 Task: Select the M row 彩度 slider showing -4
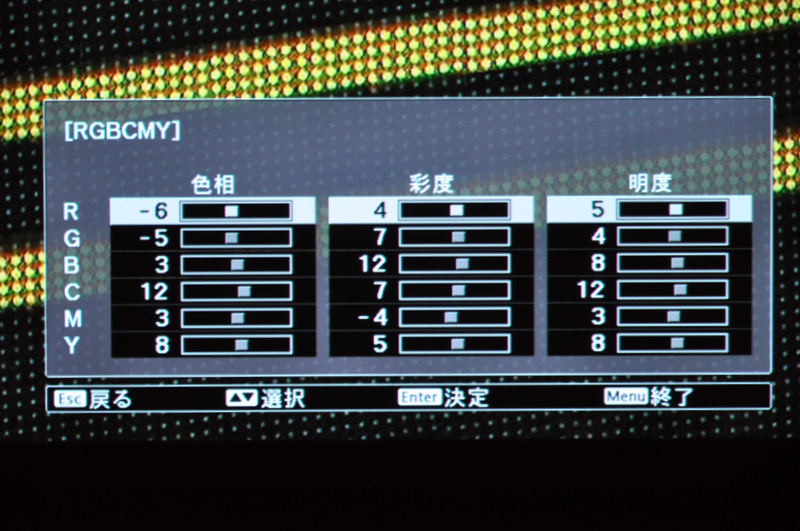(x=454, y=317)
